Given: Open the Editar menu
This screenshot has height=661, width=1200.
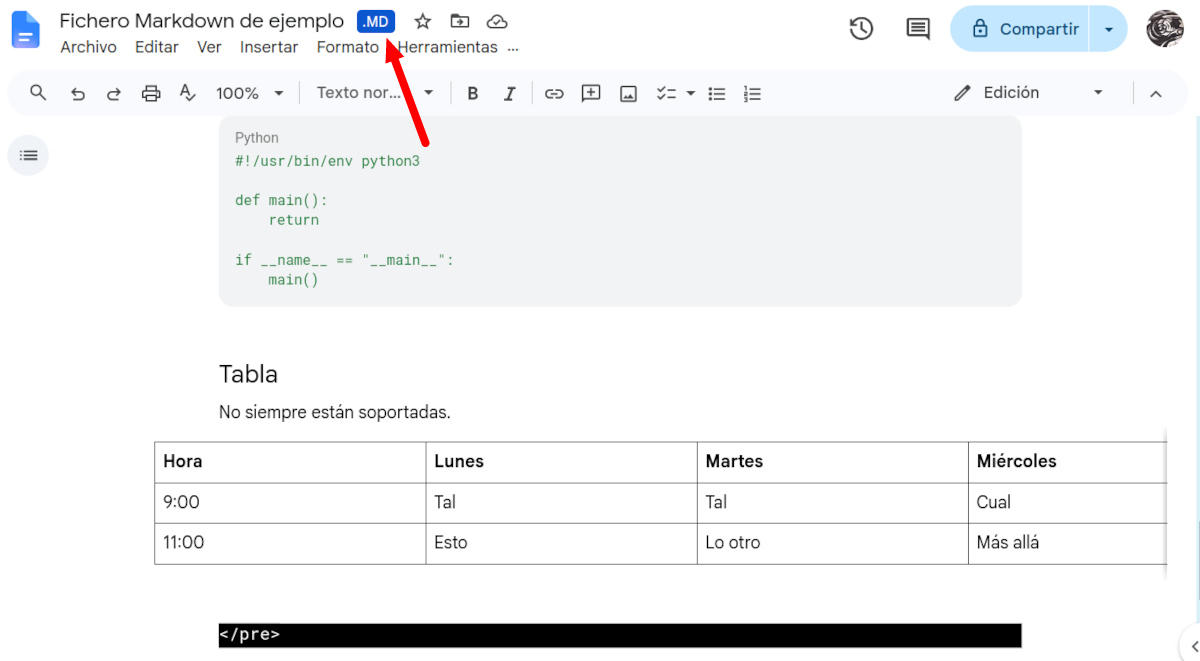Looking at the screenshot, I should click(157, 47).
